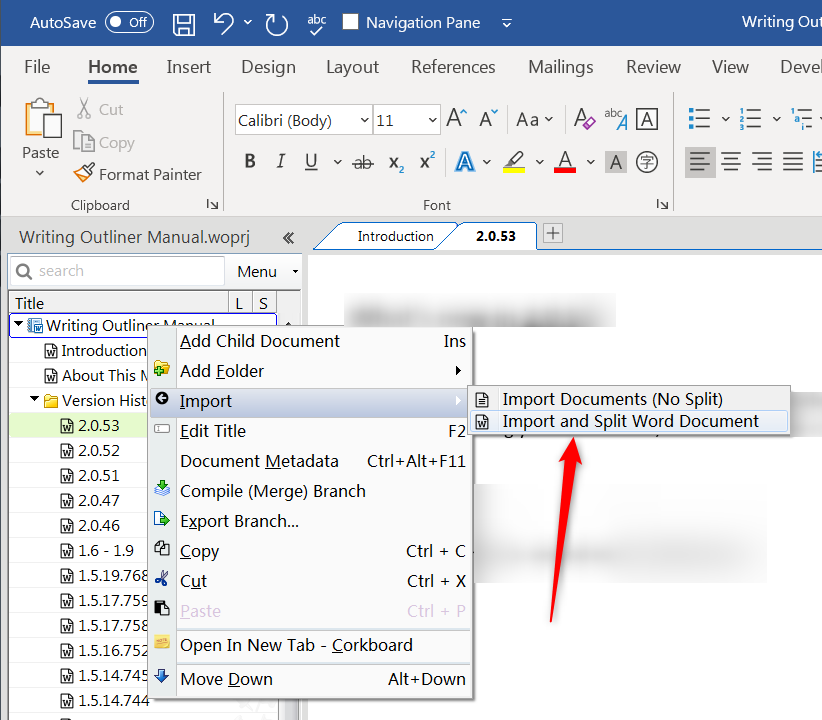Choose Add Child Document

coord(311,341)
